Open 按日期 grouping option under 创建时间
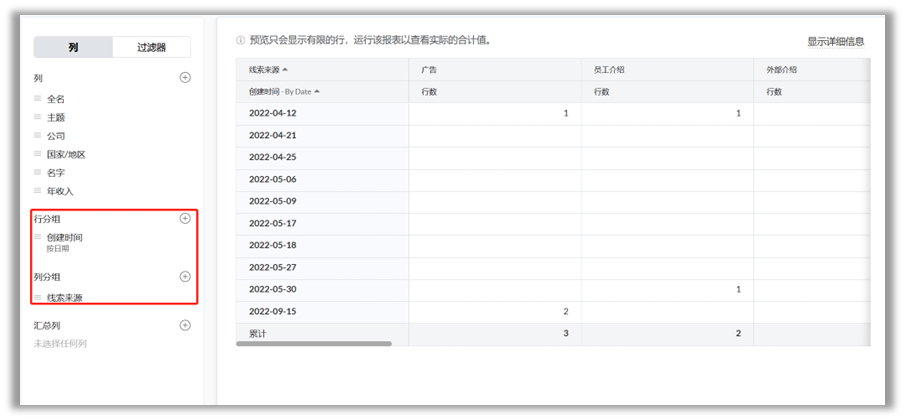This screenshot has height=420, width=905. point(60,248)
